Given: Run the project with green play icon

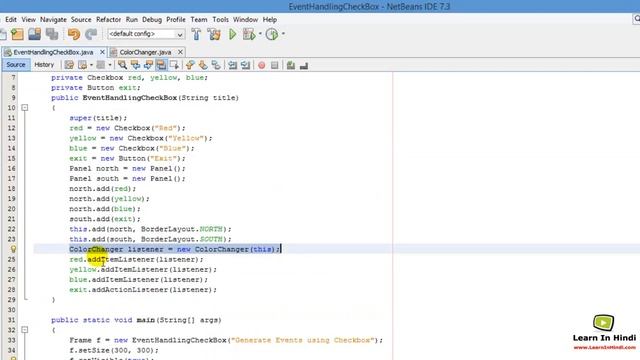Looking at the screenshot, I should coord(232,34).
